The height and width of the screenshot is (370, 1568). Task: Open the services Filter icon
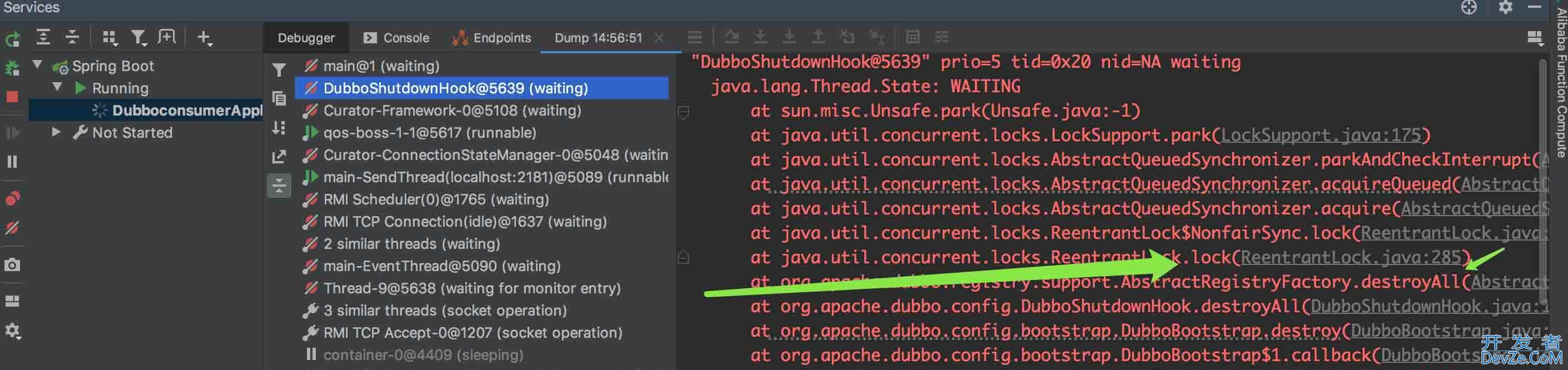pyautogui.click(x=139, y=38)
